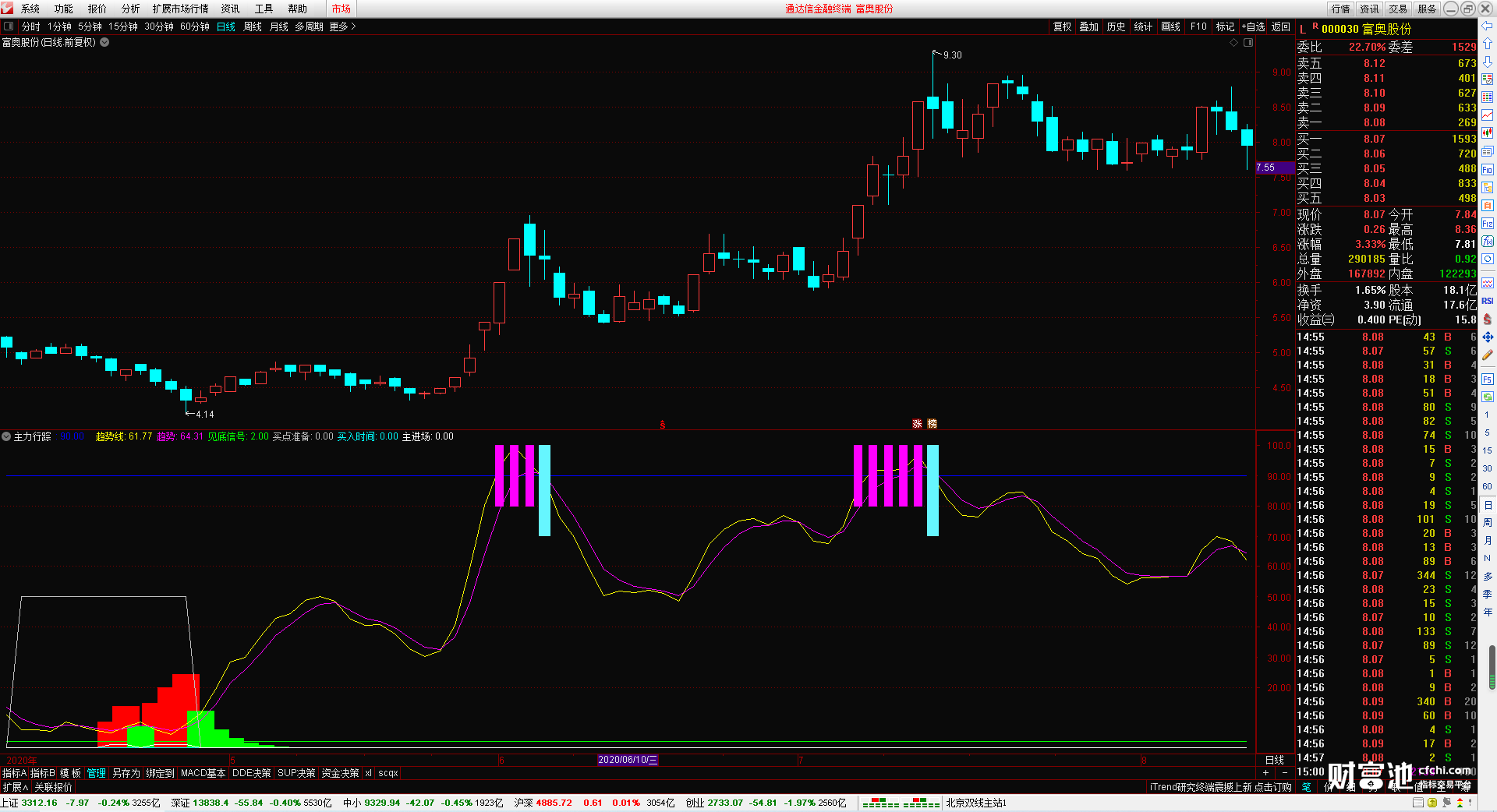Image resolution: width=1497 pixels, height=812 pixels.
Task: Click the tree structure sidebar icon
Action: pos(1488,187)
